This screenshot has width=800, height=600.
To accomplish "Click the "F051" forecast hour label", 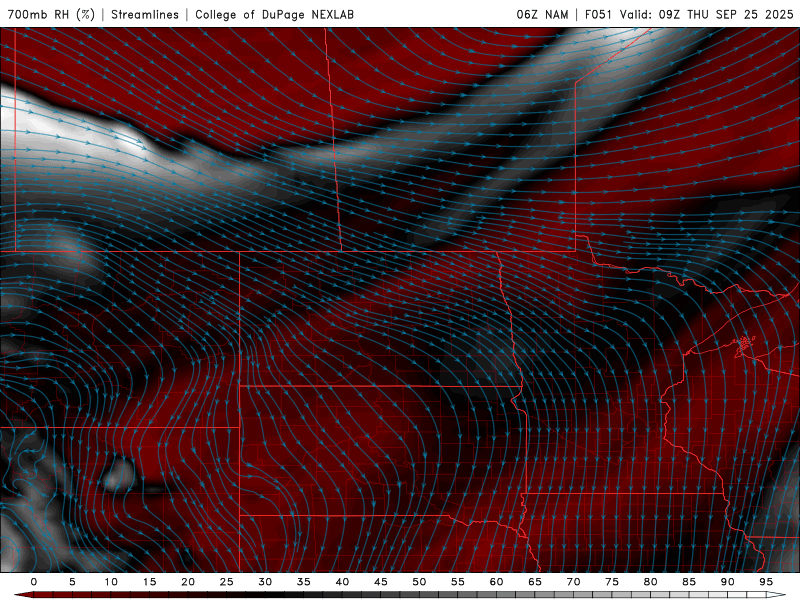I will click(x=599, y=14).
